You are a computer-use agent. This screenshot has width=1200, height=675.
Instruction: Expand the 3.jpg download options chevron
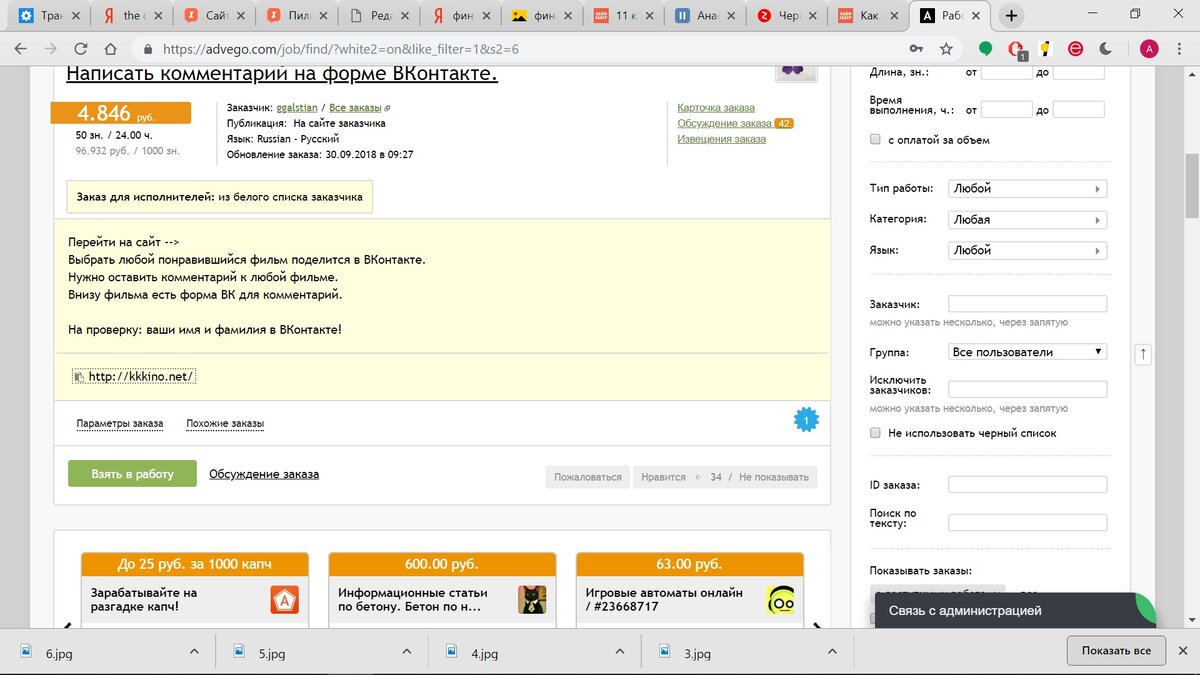click(x=834, y=651)
